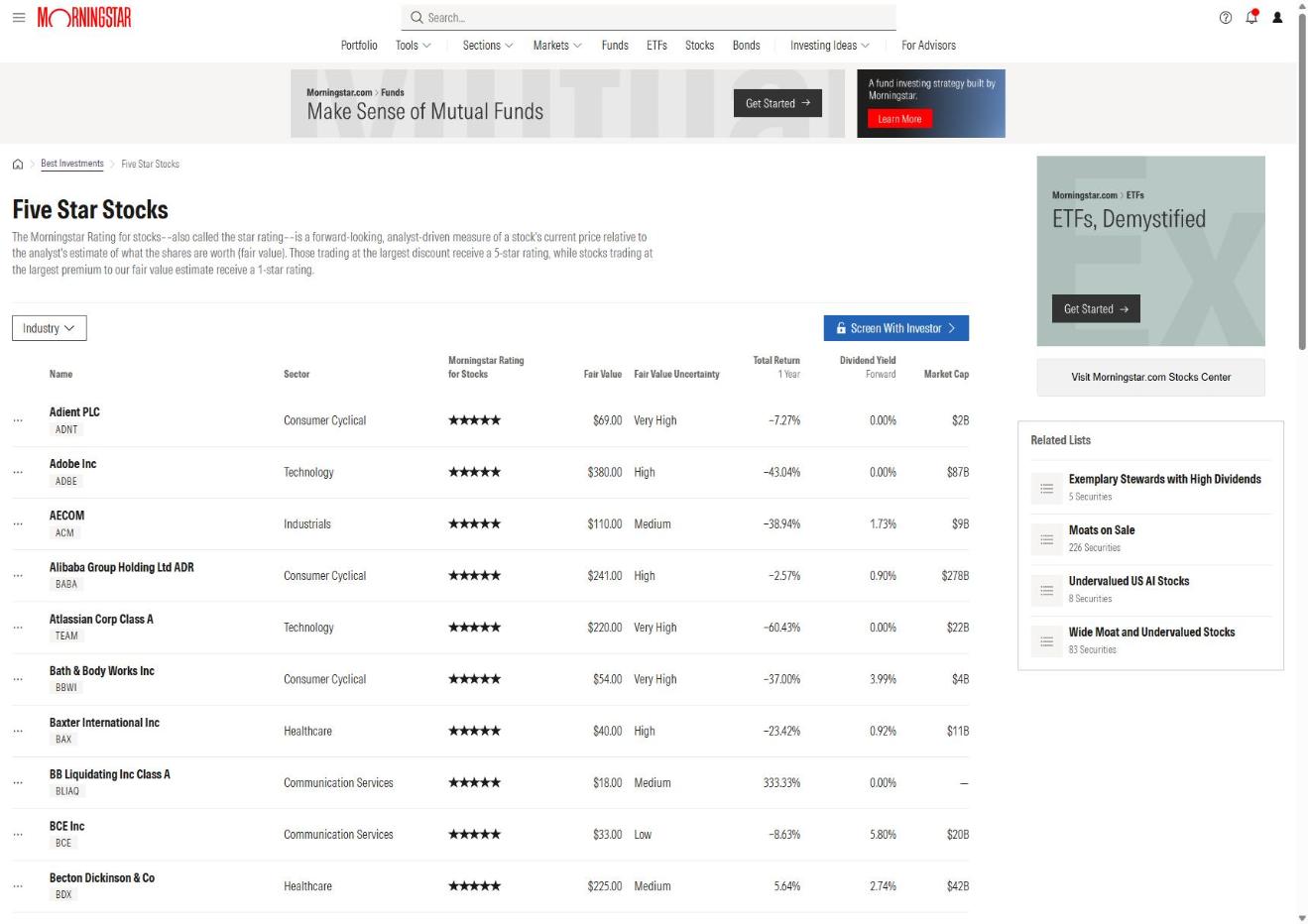Open the For Advisors nav item
The width and height of the screenshot is (1308, 924).
928,46
